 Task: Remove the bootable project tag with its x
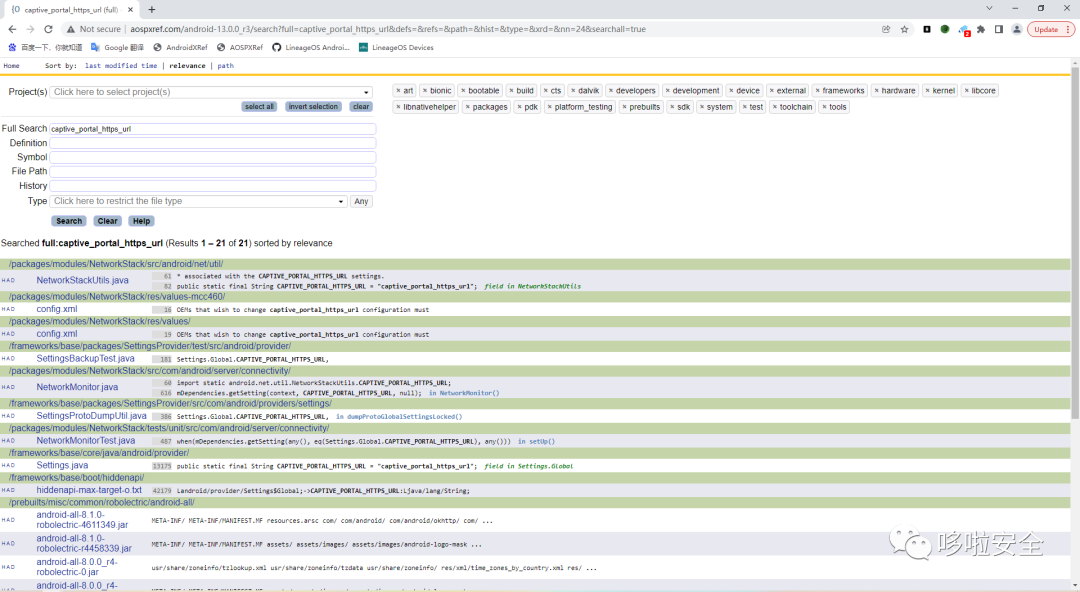click(464, 91)
